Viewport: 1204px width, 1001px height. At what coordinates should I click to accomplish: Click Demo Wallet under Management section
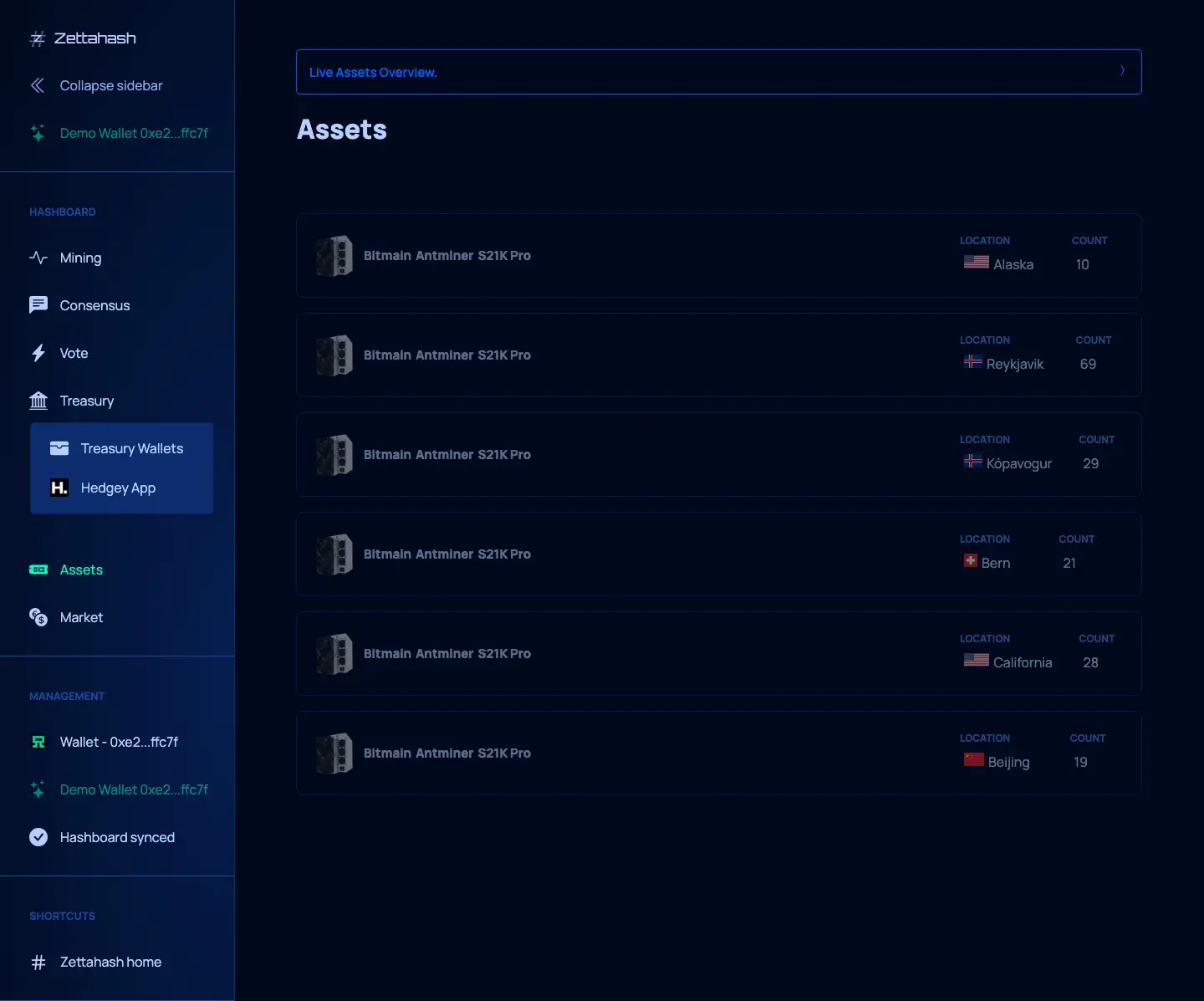pos(134,789)
